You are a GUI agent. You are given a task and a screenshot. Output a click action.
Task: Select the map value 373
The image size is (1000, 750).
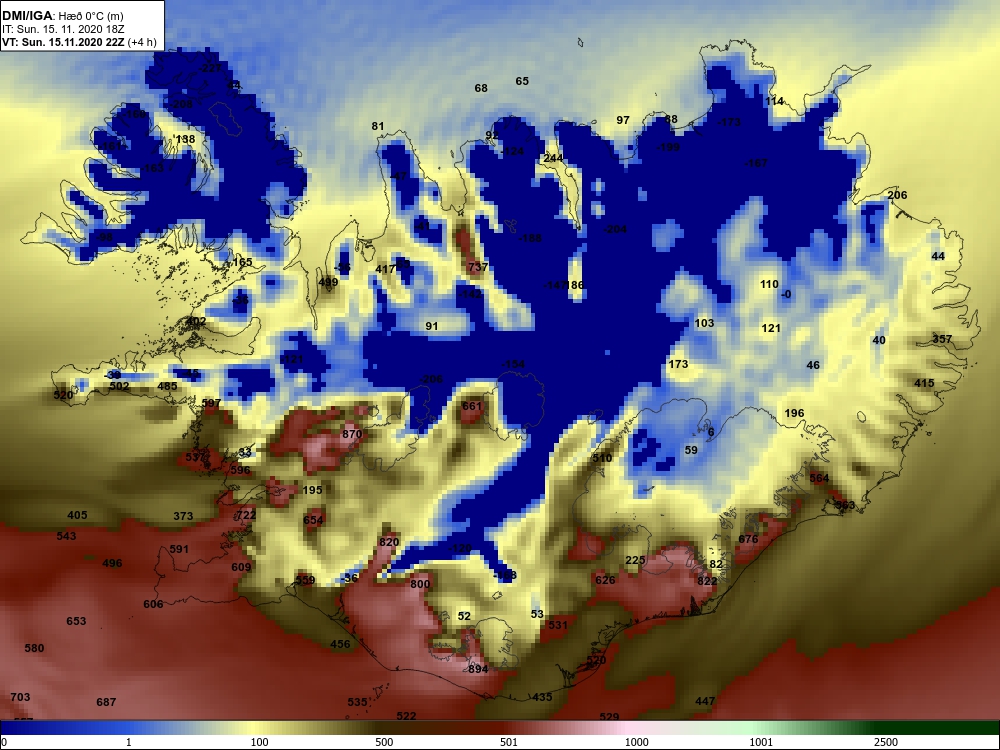pyautogui.click(x=183, y=516)
